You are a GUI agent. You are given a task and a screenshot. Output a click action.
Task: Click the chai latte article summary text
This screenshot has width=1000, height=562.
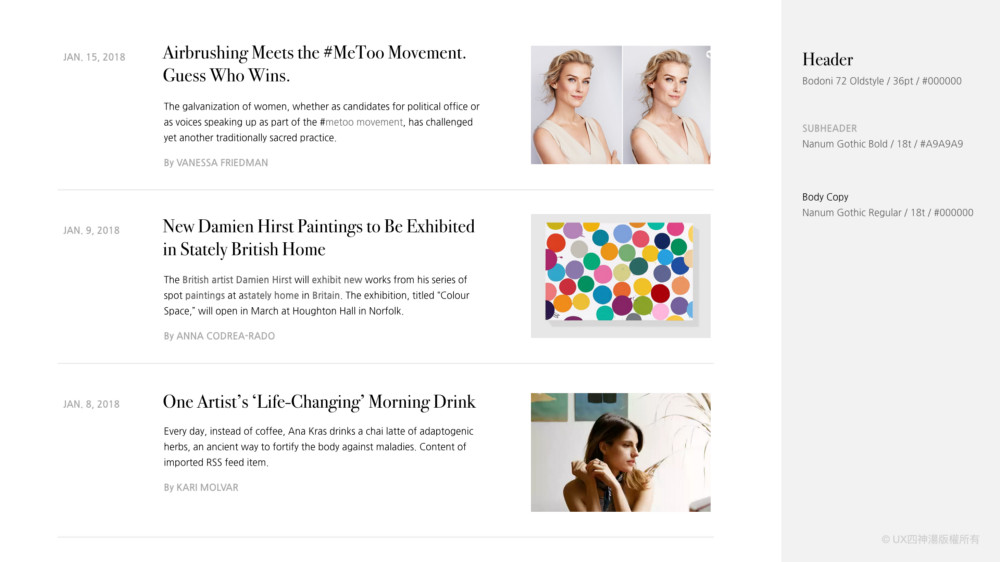tap(318, 447)
